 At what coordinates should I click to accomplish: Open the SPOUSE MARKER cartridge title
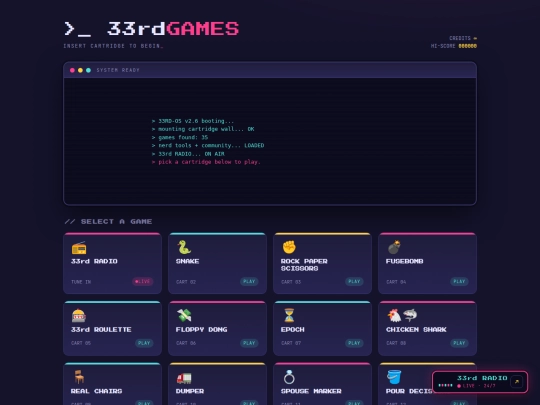(x=311, y=391)
